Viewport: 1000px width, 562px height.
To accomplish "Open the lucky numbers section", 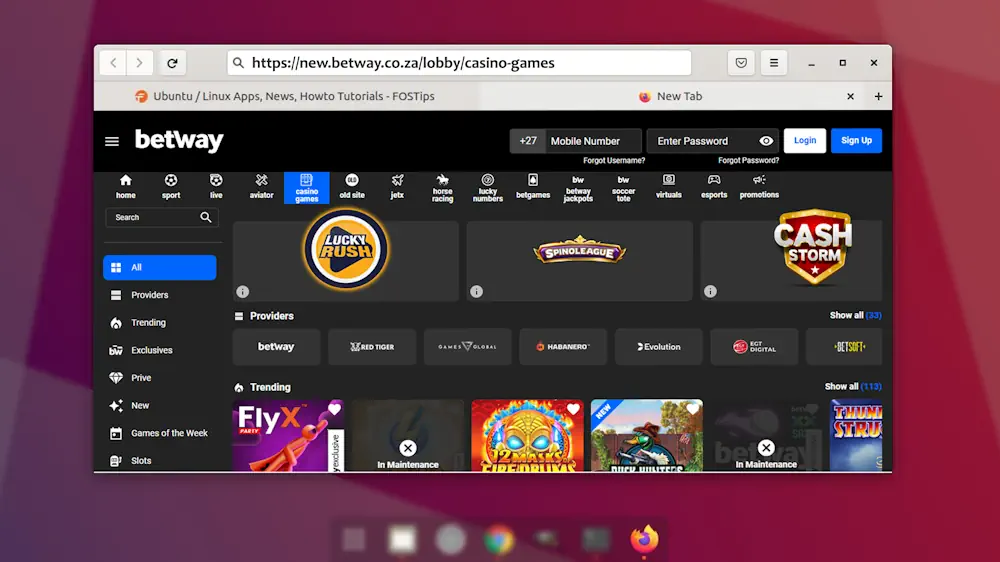I will pos(488,188).
